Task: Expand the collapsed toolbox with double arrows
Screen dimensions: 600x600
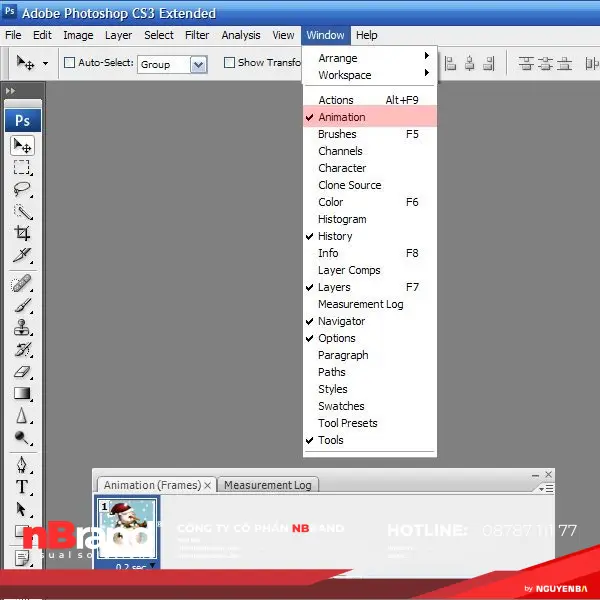Action: 10,91
